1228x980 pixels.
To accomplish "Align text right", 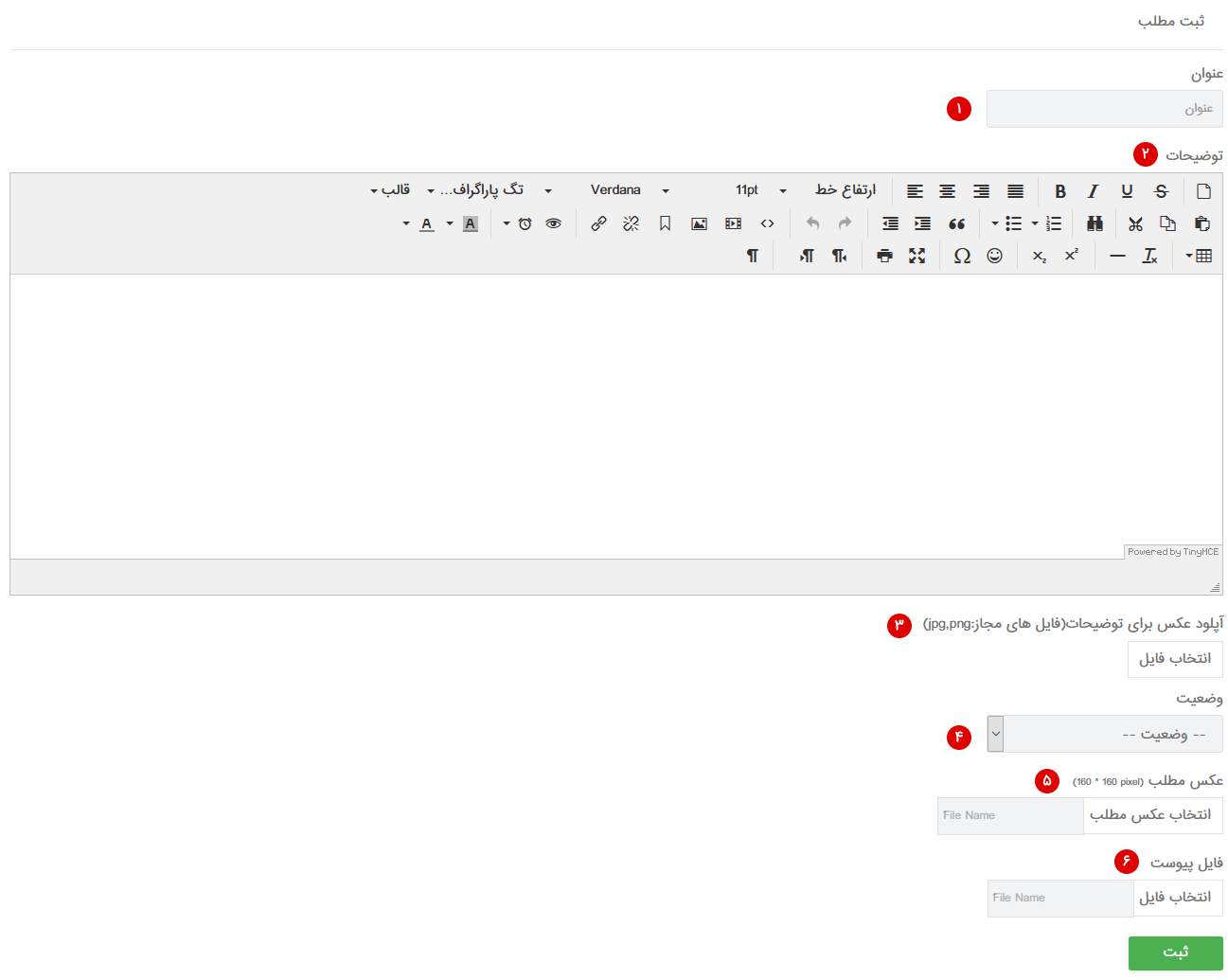I will (x=981, y=191).
